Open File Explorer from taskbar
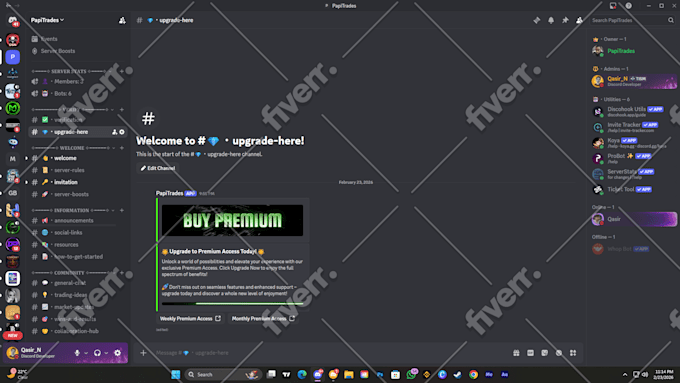Image resolution: width=680 pixels, height=383 pixels. (349, 374)
